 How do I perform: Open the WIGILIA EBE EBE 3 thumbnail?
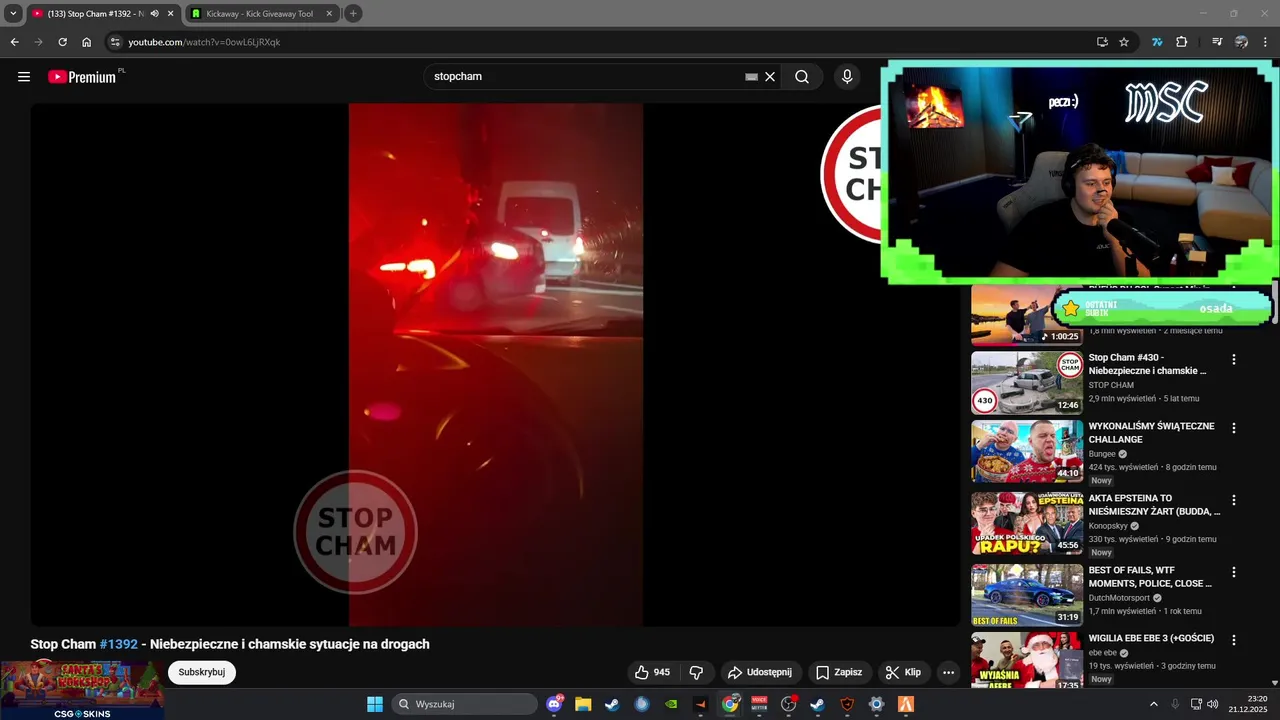click(x=1027, y=660)
